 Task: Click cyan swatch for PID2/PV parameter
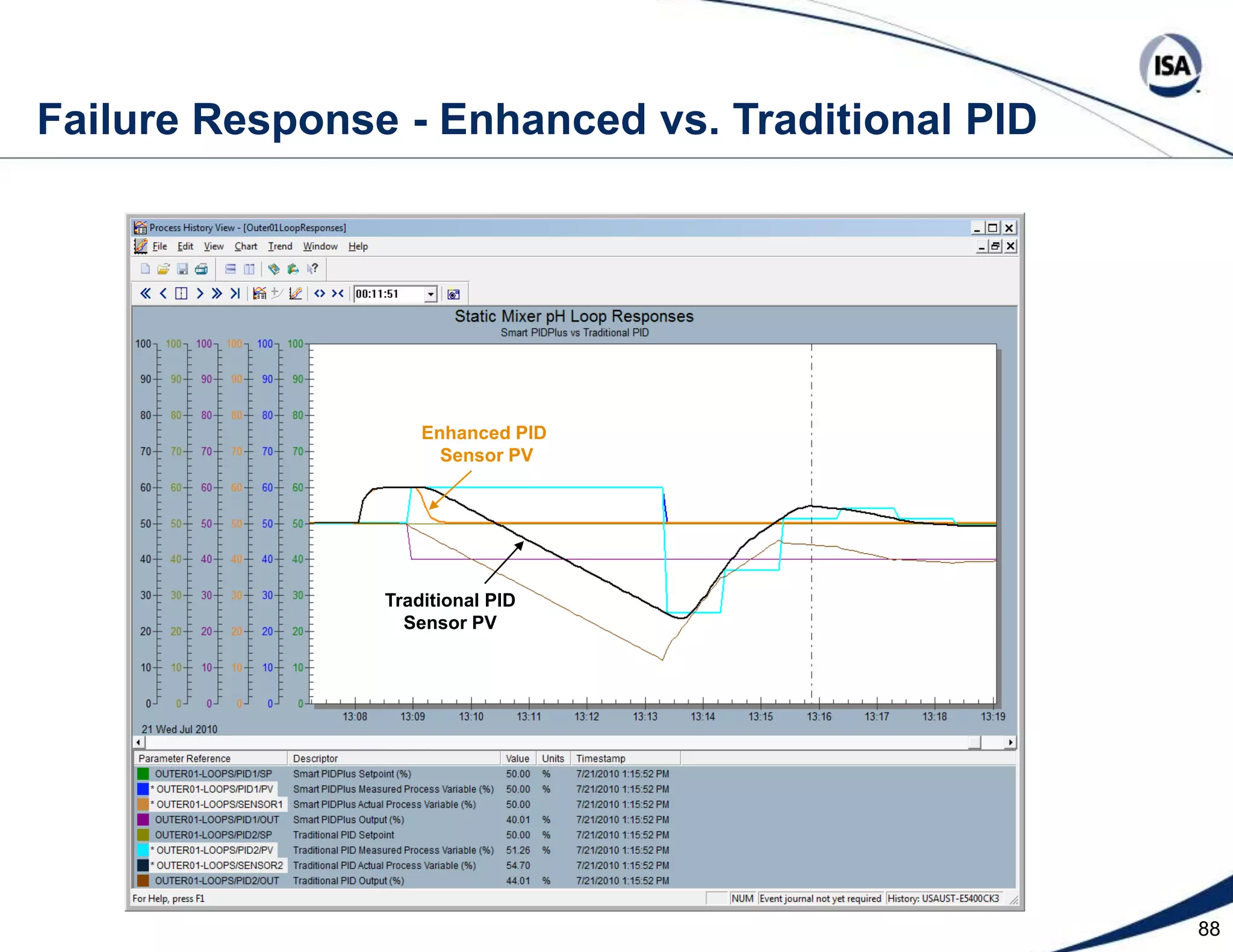pyautogui.click(x=143, y=850)
